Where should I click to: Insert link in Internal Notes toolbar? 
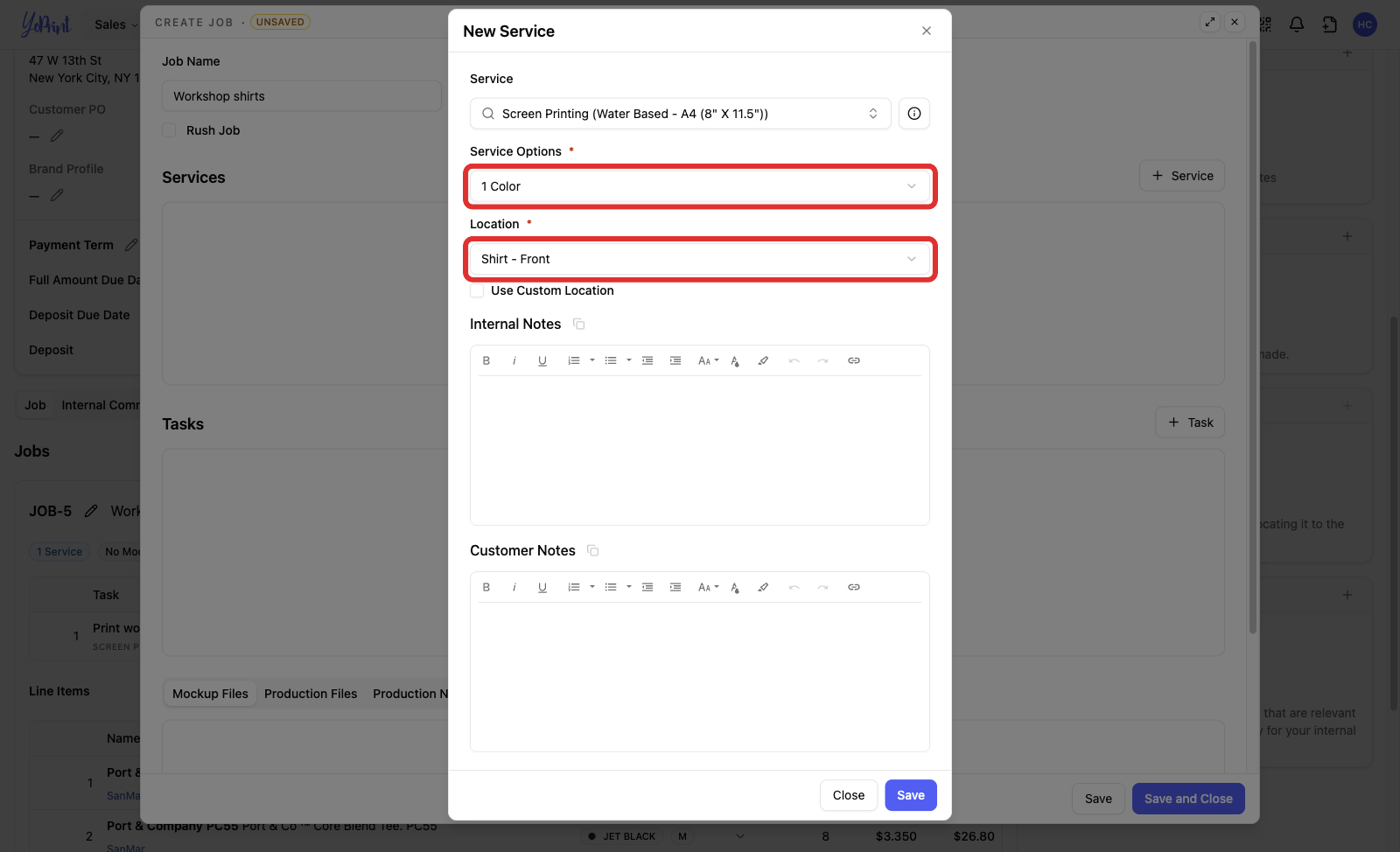[x=854, y=360]
